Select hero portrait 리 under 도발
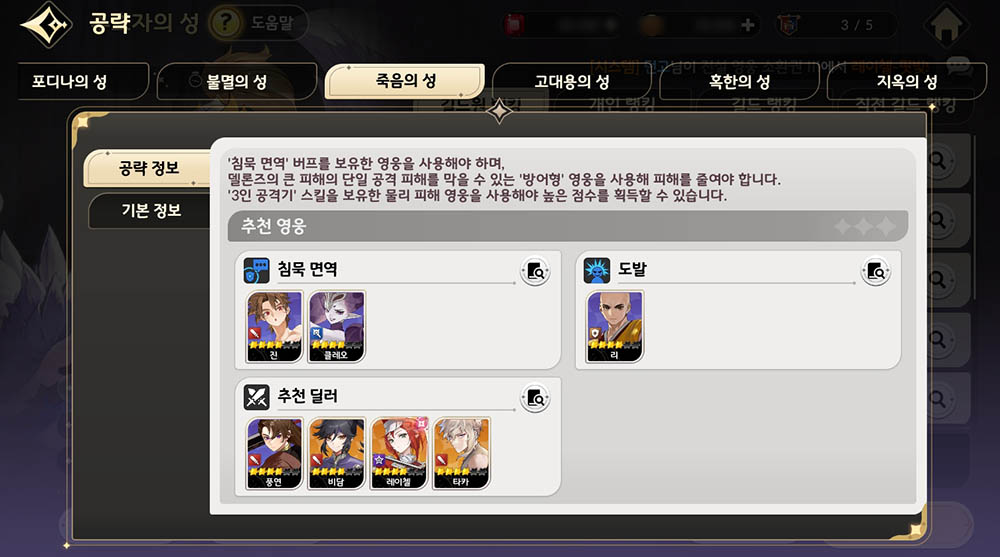The width and height of the screenshot is (1000, 557). [x=615, y=327]
